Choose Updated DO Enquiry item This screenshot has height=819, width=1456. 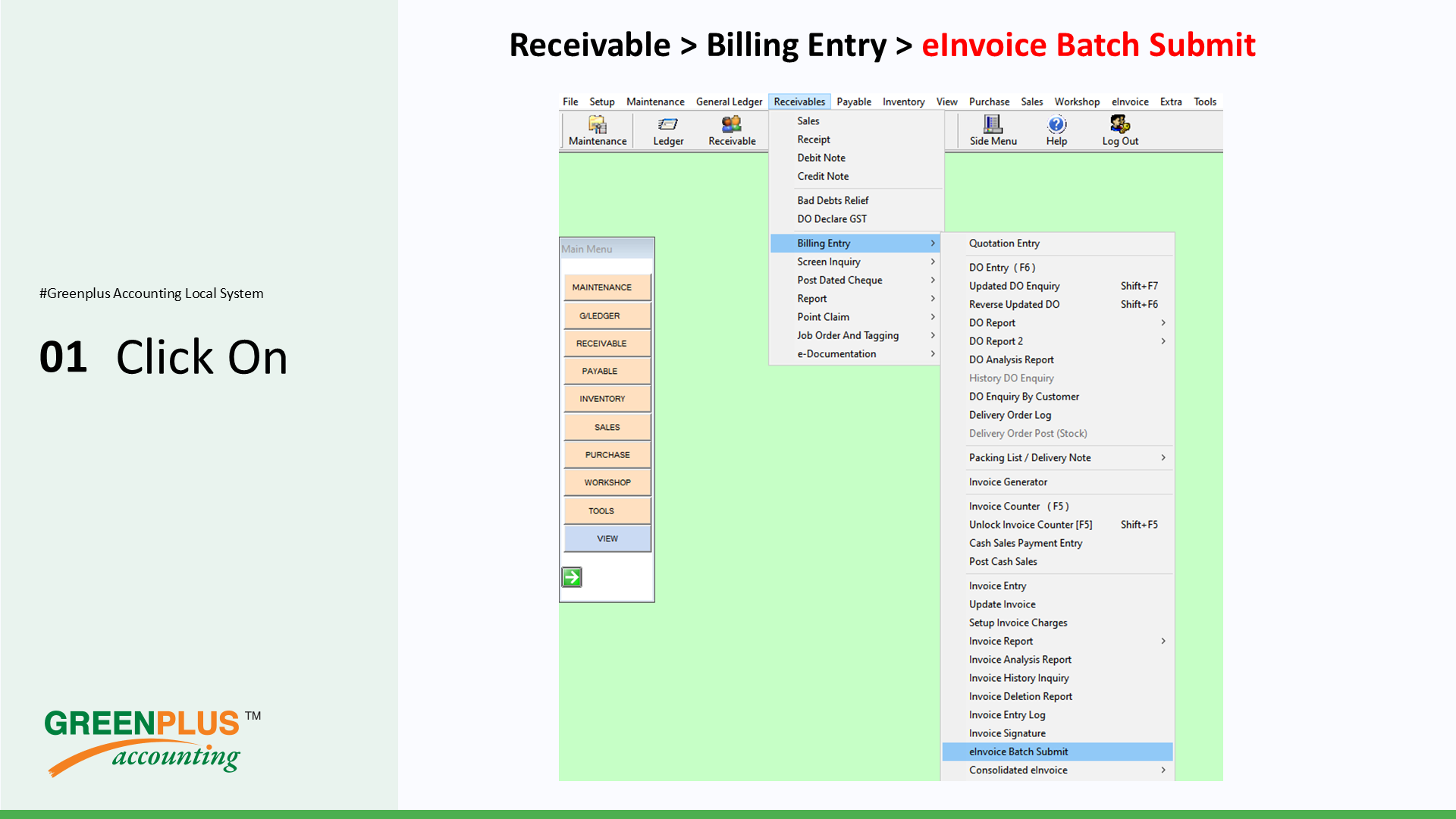[1057, 286]
